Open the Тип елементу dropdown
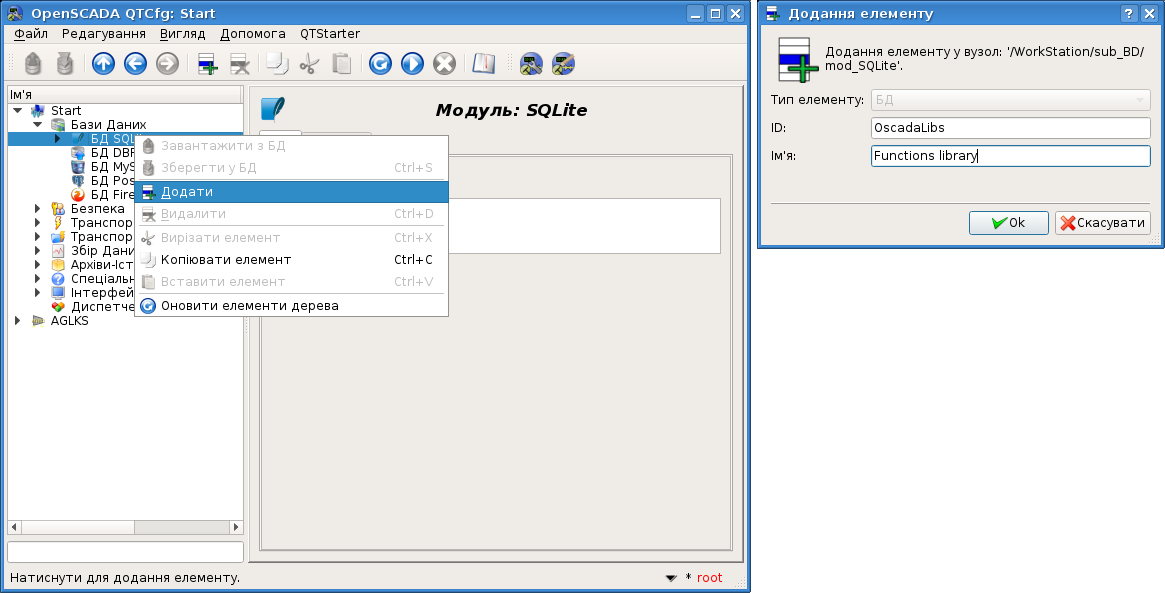 (1010, 100)
